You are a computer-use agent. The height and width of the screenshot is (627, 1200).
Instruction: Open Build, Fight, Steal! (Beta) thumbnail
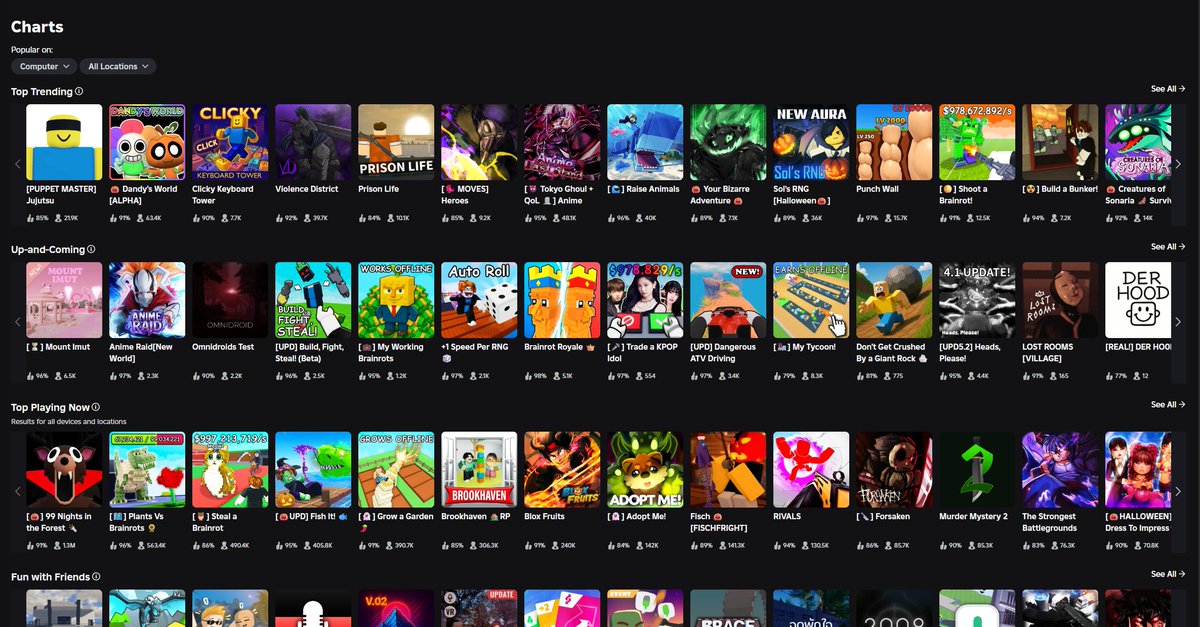click(313, 300)
